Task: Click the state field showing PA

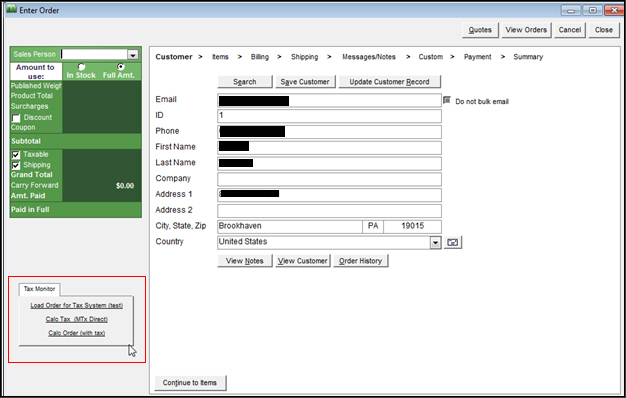Action: 373,226
